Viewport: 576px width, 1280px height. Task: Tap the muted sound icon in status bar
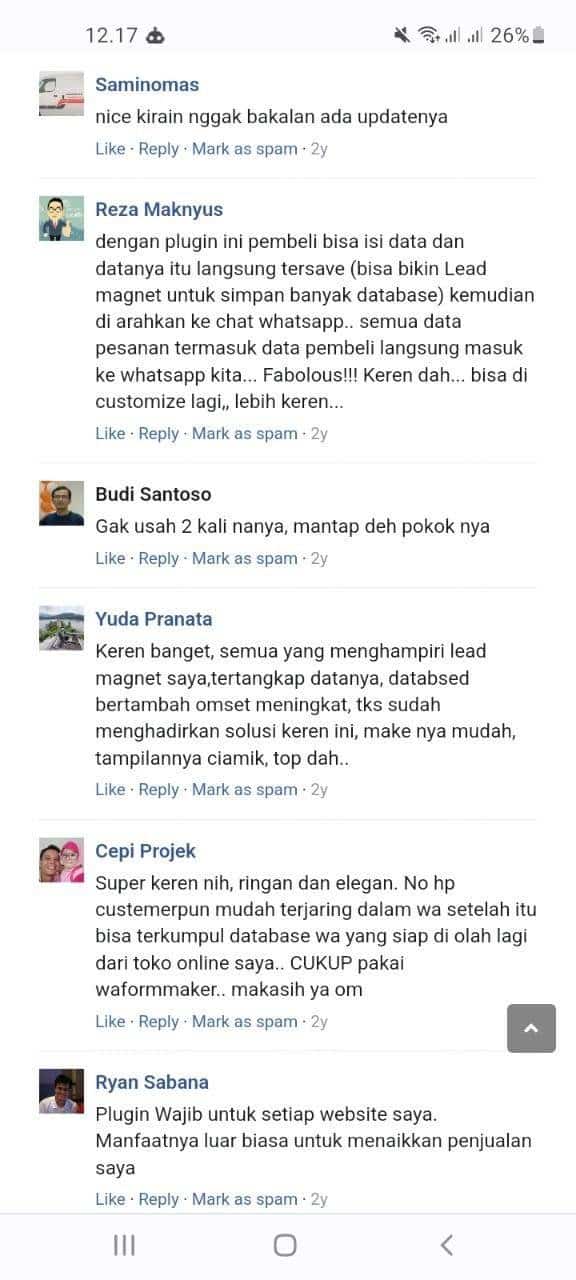[x=402, y=35]
